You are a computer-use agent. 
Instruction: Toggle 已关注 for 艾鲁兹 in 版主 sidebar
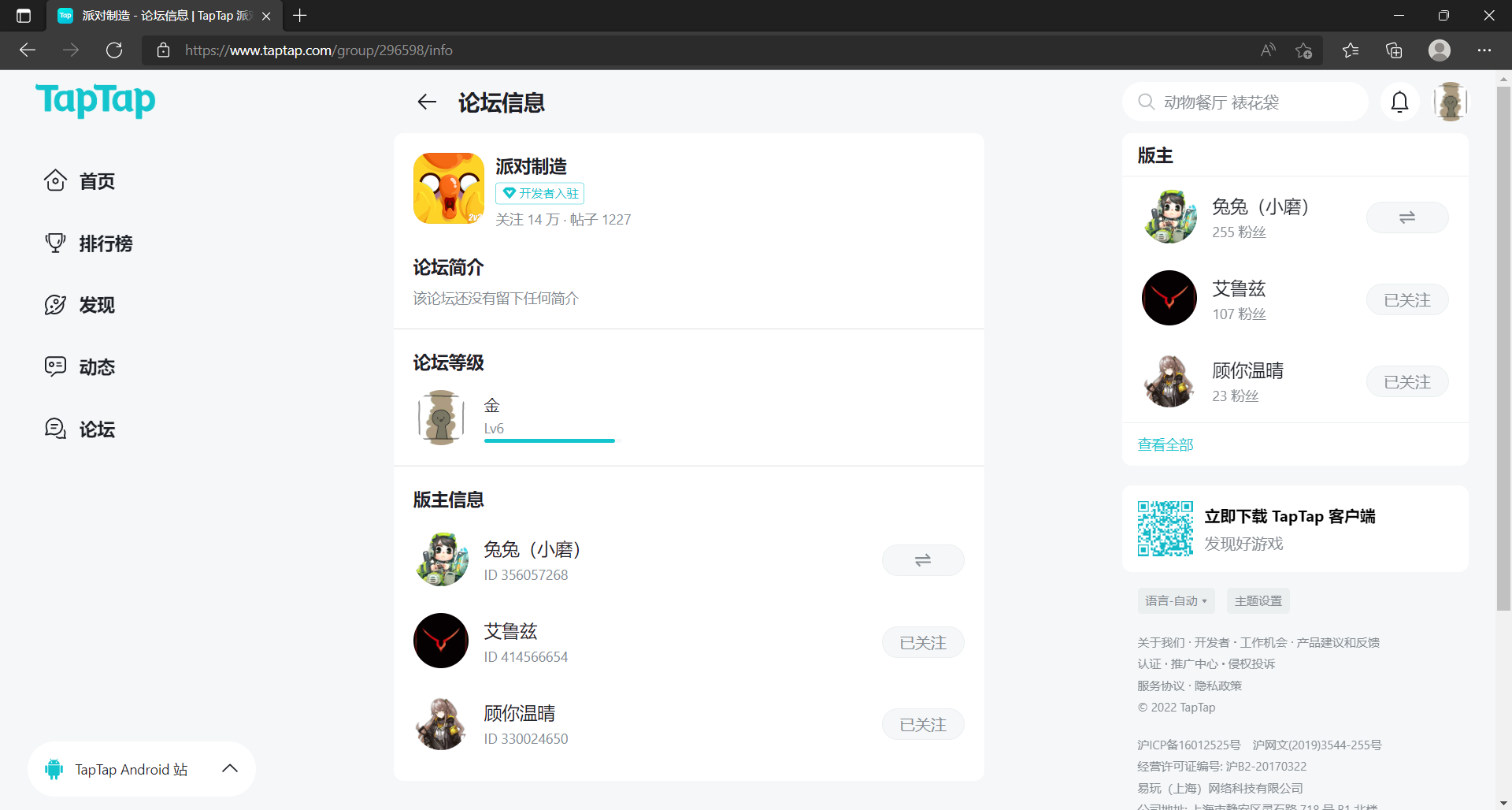pyautogui.click(x=1407, y=299)
